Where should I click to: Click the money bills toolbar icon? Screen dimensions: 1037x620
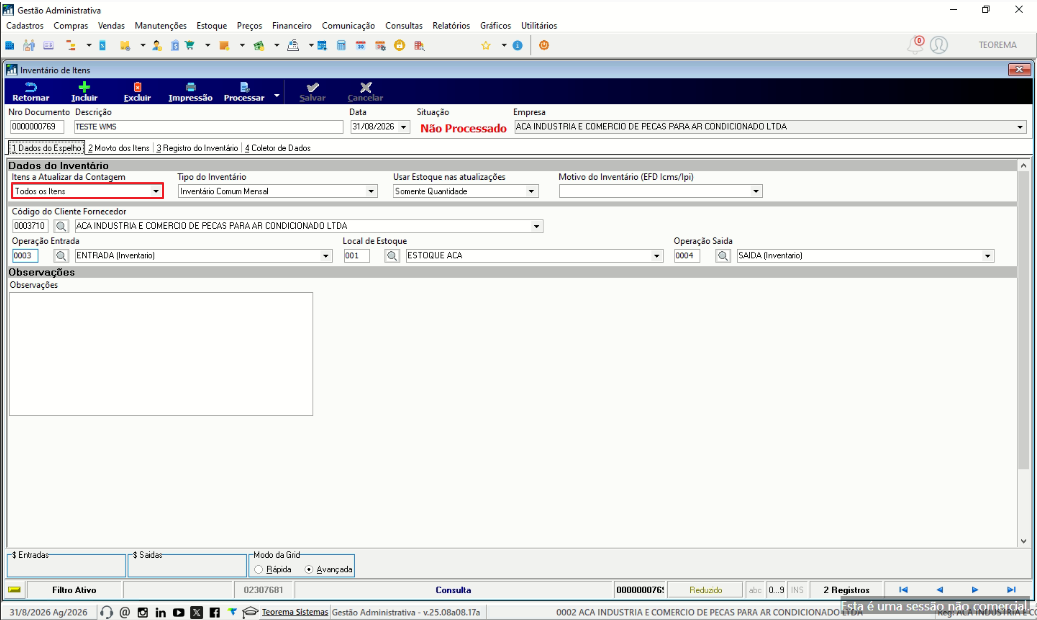[259, 46]
